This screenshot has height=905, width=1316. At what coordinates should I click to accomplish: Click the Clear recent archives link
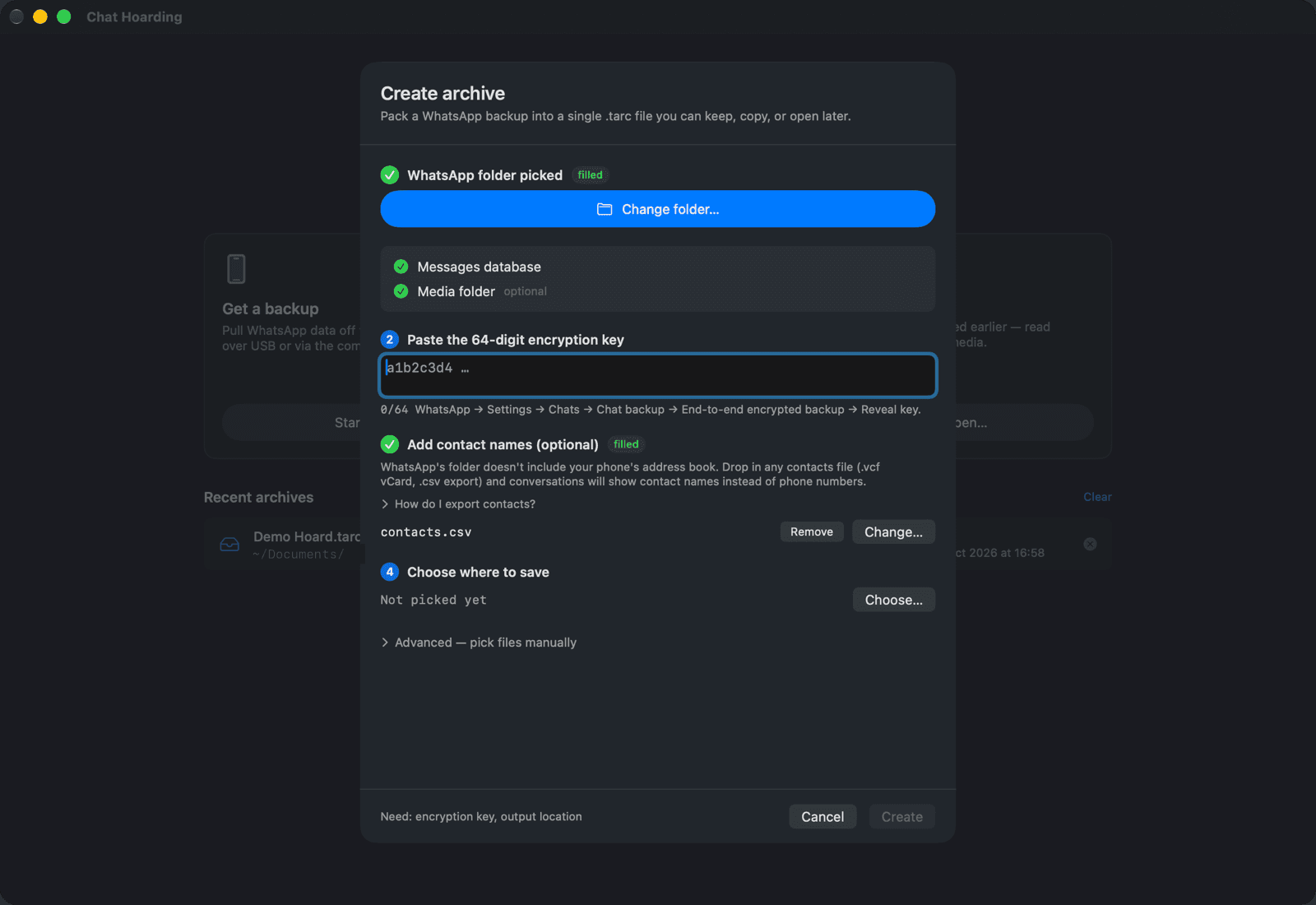point(1097,497)
